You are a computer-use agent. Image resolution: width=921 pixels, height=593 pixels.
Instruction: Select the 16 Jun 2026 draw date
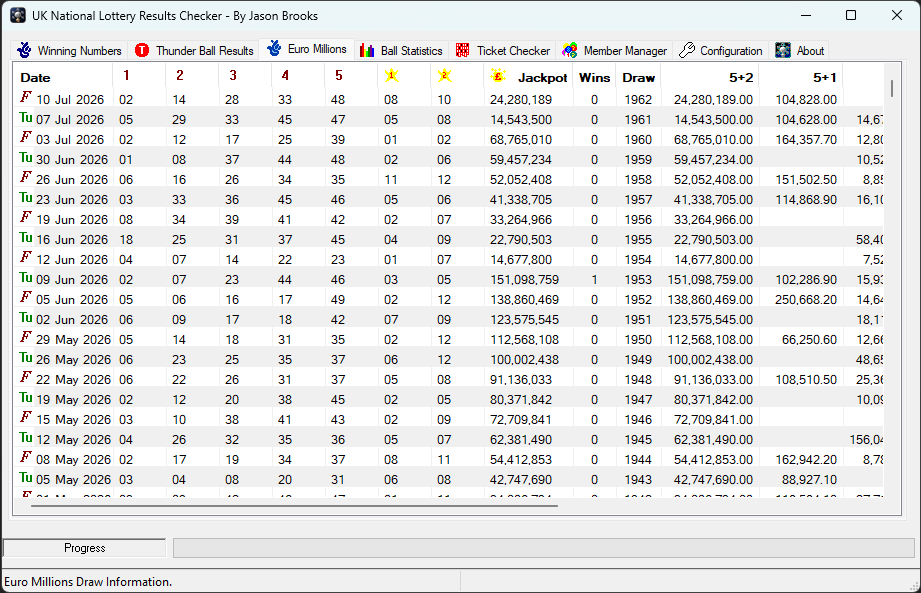pos(72,240)
